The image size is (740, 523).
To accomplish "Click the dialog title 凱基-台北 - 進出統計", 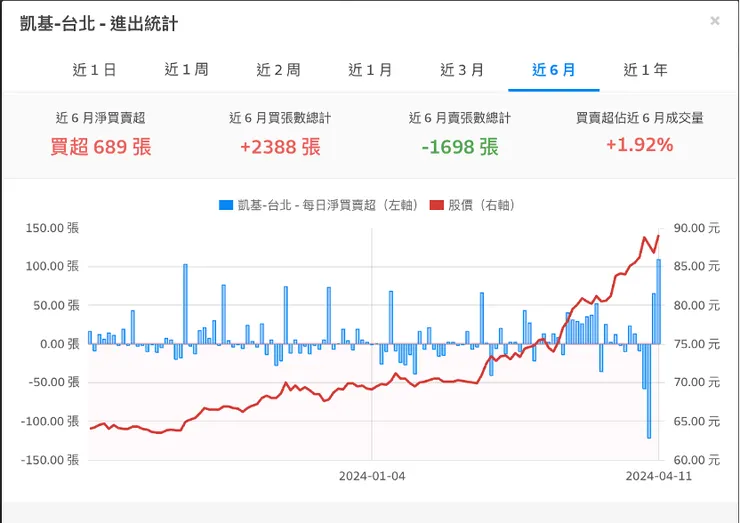I will click(x=99, y=23).
